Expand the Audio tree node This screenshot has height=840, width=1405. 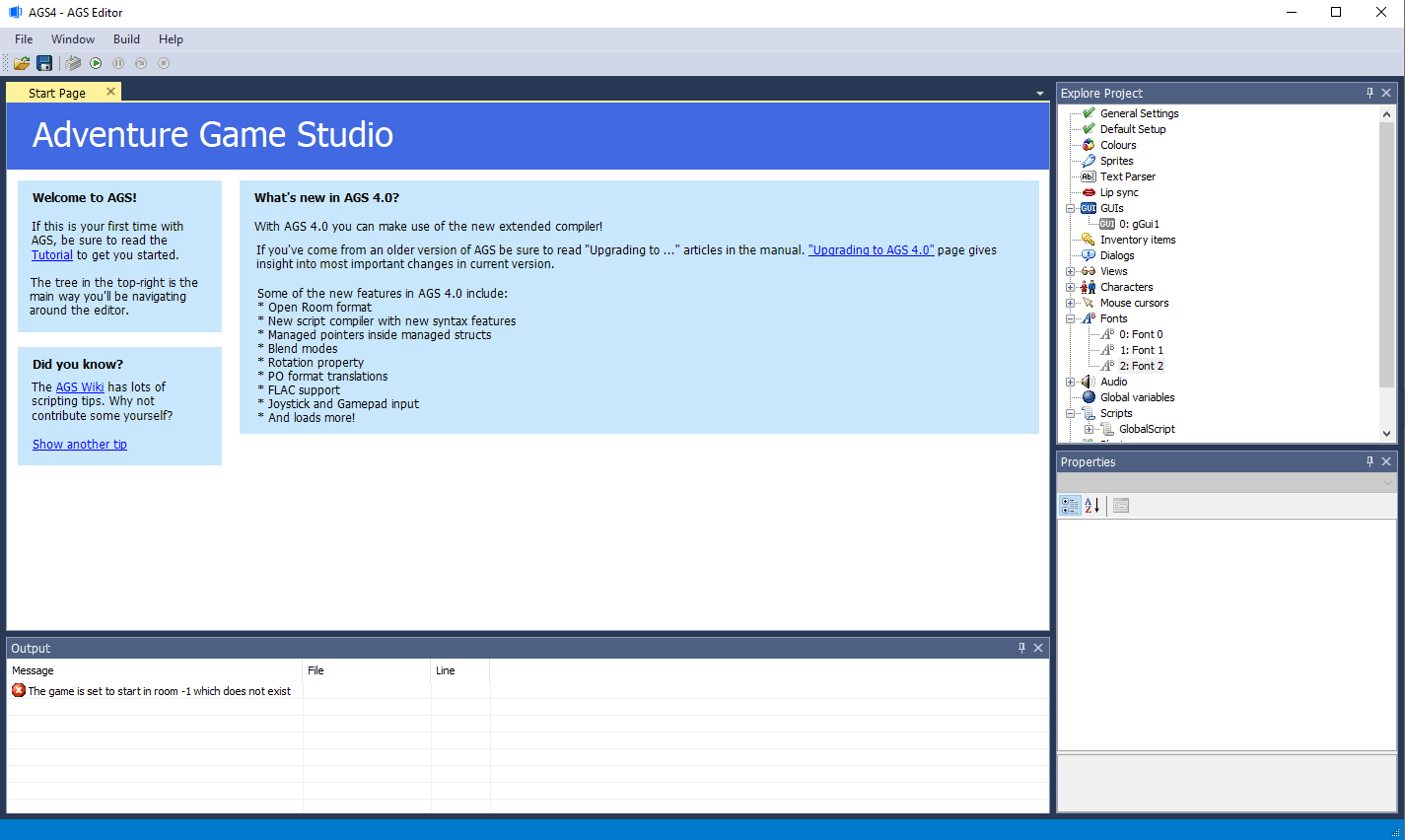[x=1071, y=382]
